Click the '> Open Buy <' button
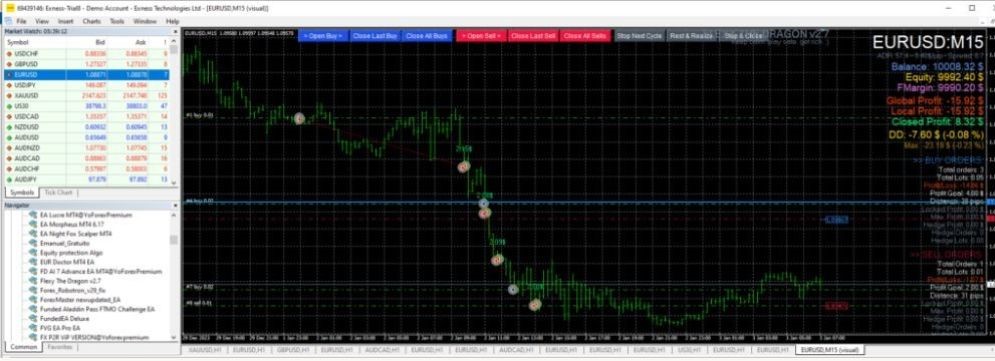 [x=322, y=36]
